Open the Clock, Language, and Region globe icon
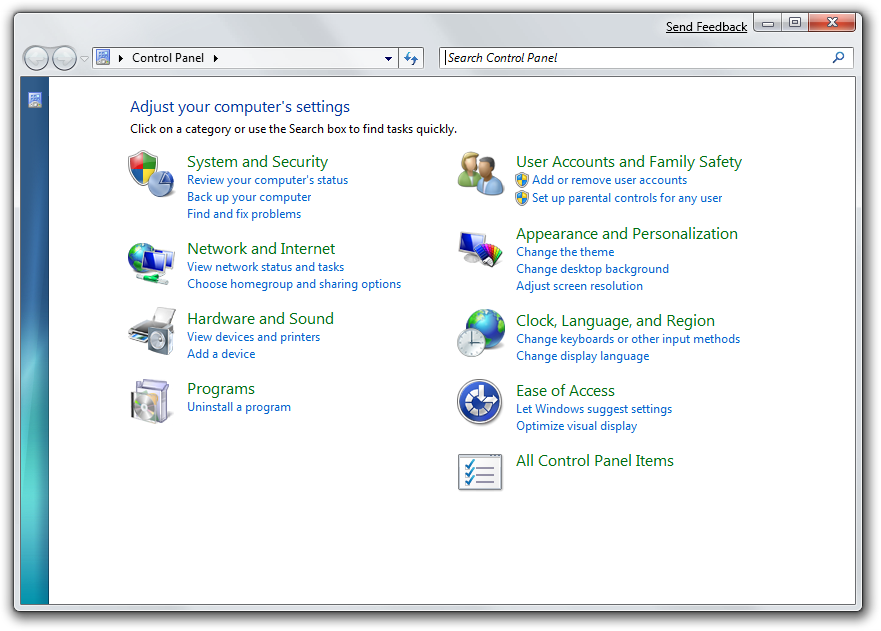The height and width of the screenshot is (631, 881). click(x=480, y=333)
